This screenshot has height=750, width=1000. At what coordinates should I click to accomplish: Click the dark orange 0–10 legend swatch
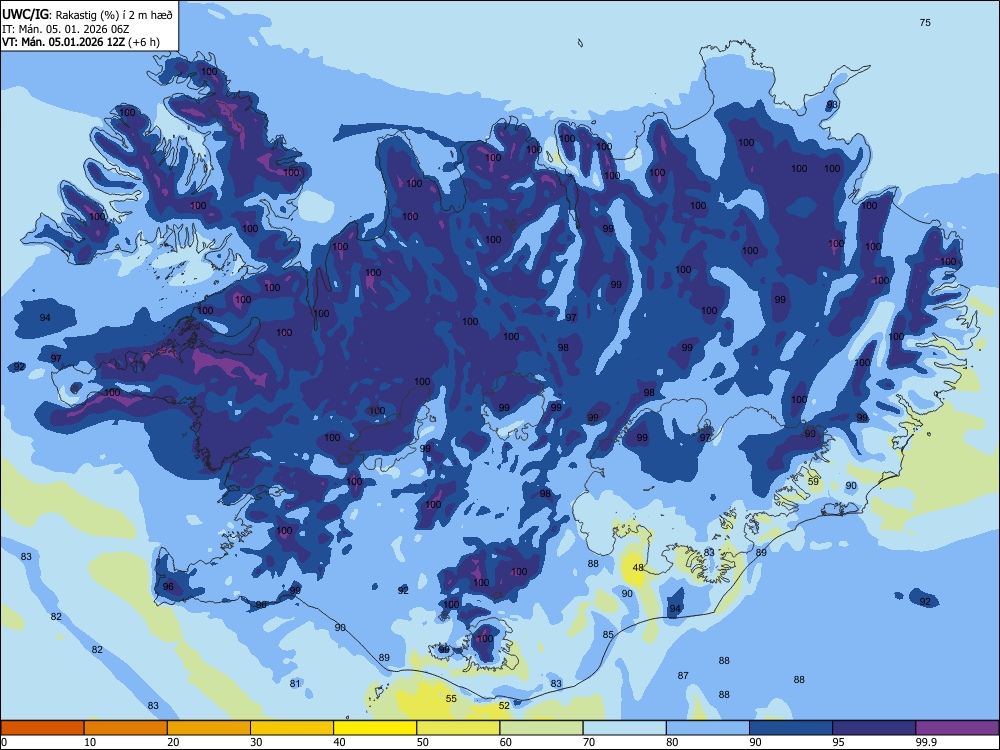click(x=43, y=728)
